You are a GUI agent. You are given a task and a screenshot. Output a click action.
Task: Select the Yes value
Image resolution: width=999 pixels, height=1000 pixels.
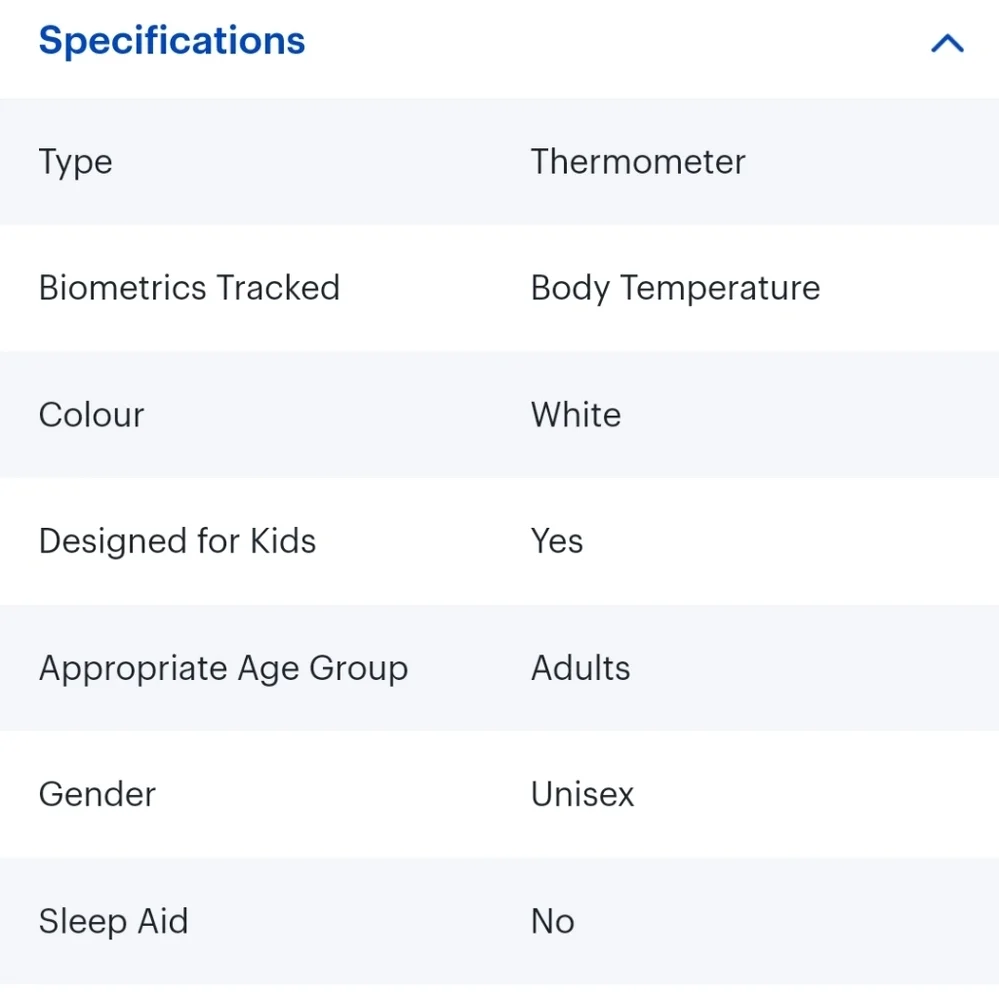pos(557,541)
